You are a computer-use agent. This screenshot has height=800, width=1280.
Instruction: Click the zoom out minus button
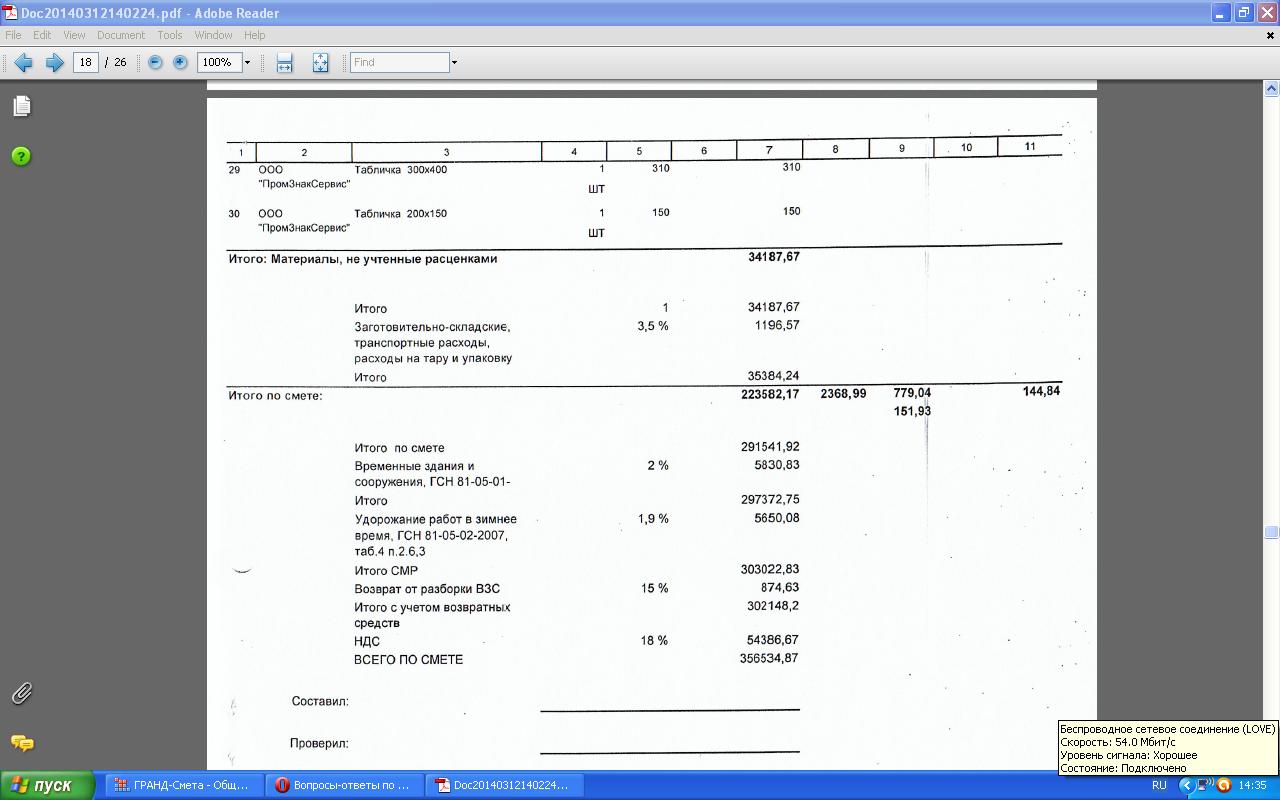(155, 62)
